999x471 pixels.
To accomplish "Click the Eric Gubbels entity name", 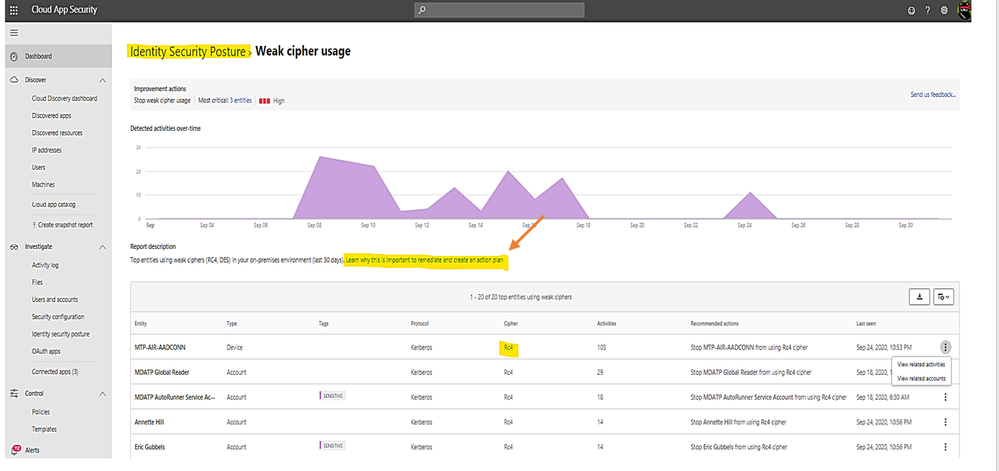I will click(148, 447).
